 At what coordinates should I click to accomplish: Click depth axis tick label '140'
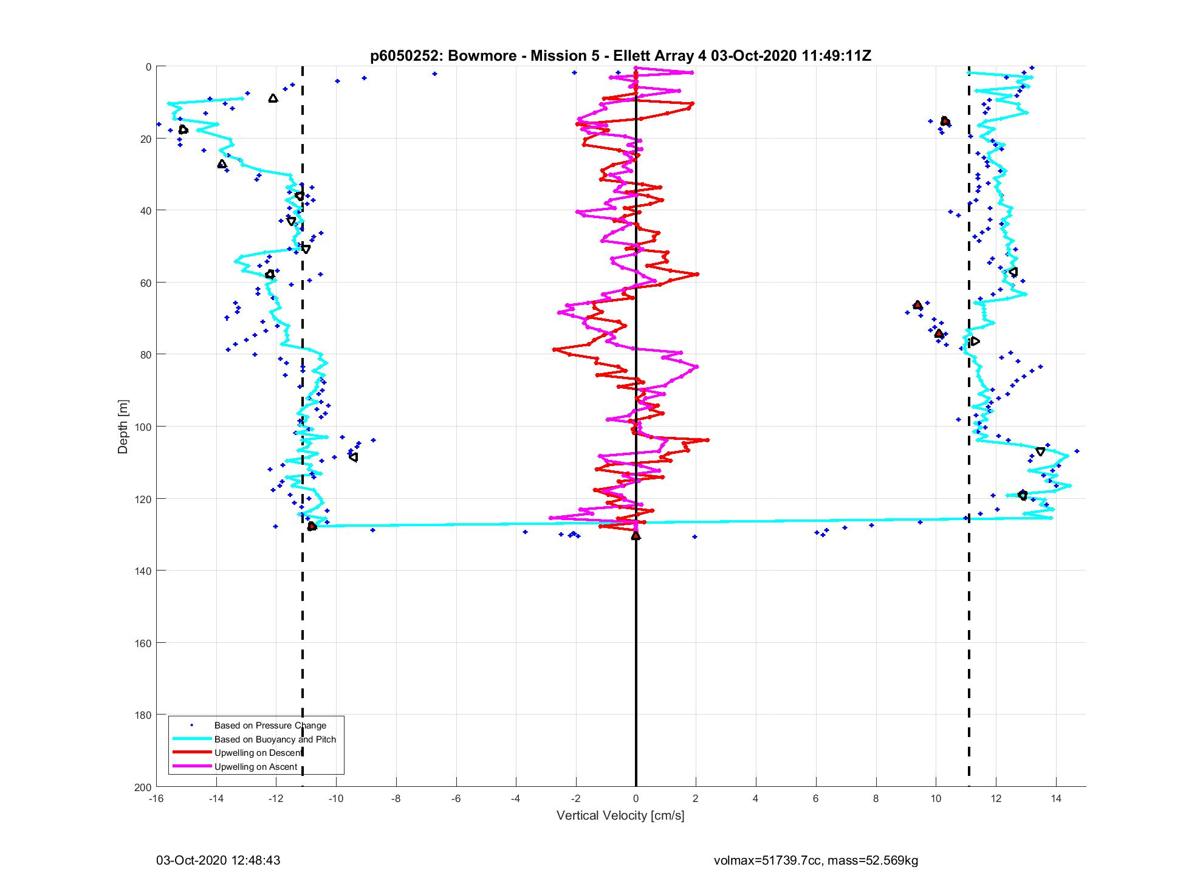141,571
